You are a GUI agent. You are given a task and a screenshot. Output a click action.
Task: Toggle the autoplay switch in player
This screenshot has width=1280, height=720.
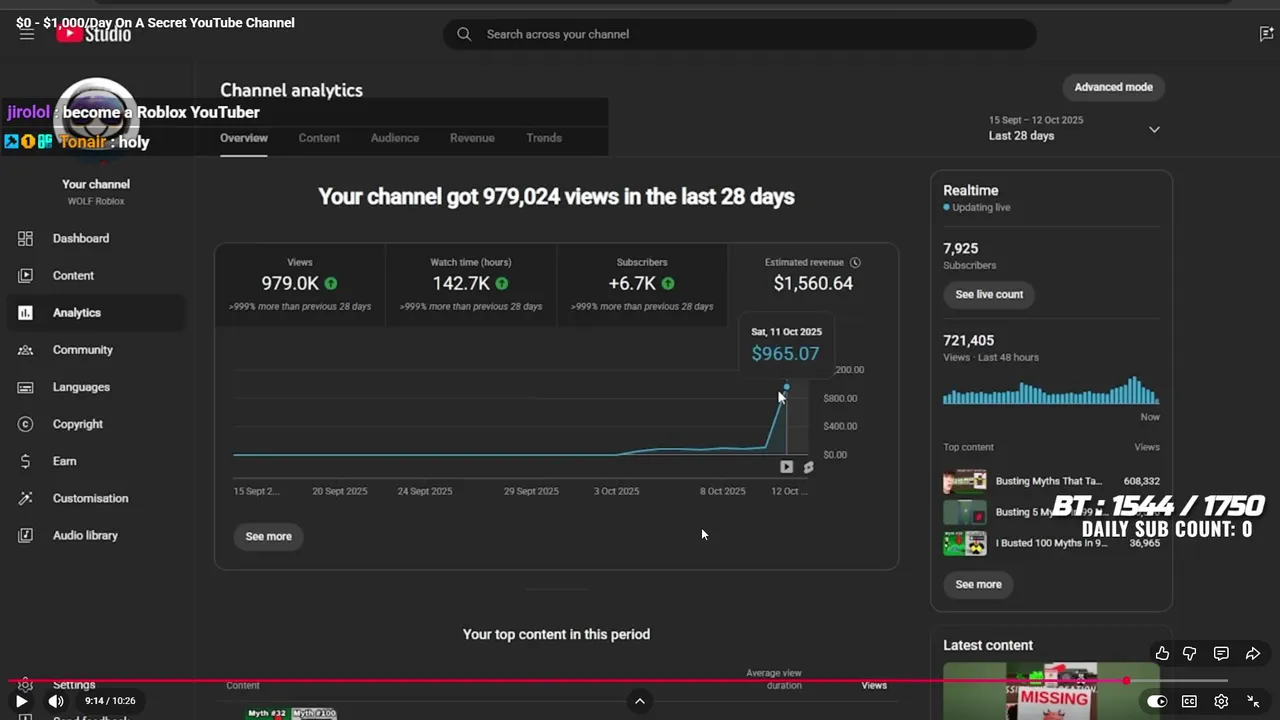[1156, 701]
